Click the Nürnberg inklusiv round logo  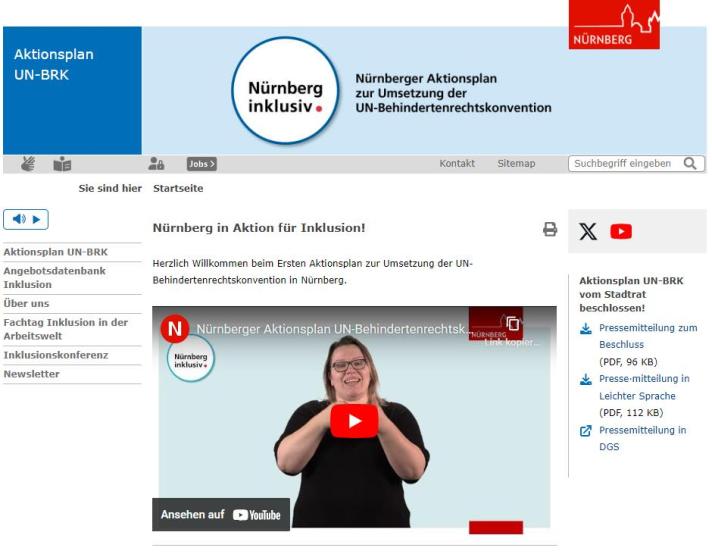(285, 91)
